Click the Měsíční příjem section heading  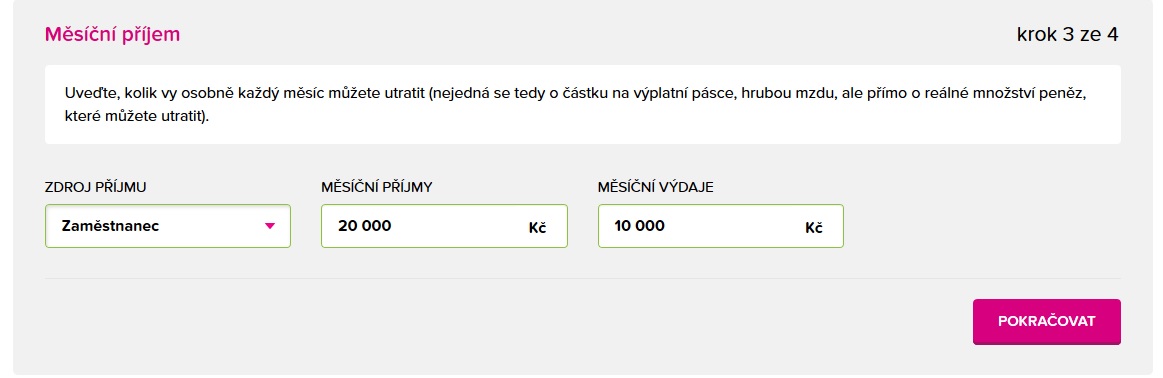pyautogui.click(x=113, y=34)
